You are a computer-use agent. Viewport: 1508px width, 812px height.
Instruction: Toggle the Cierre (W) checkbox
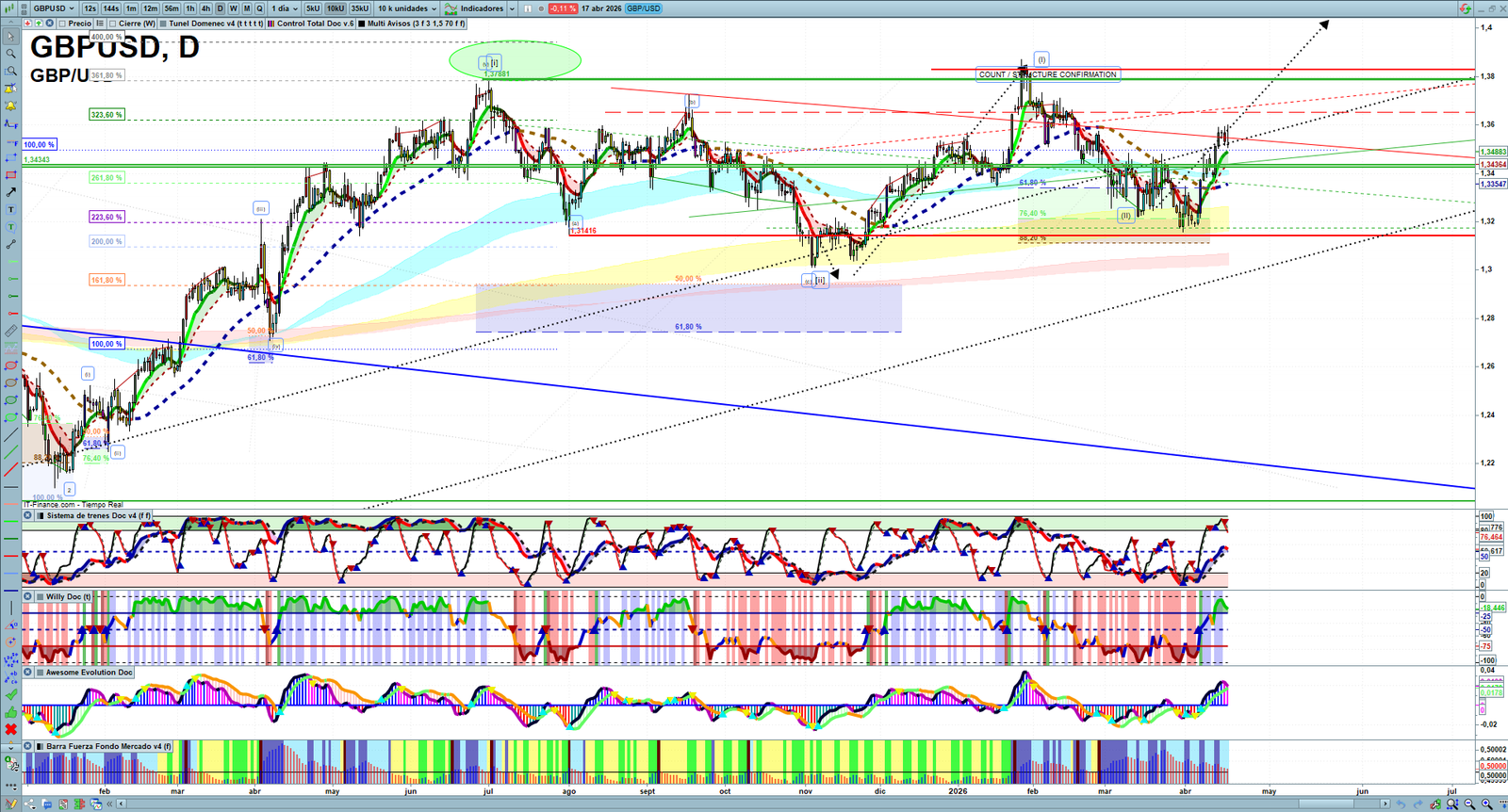coord(113,24)
